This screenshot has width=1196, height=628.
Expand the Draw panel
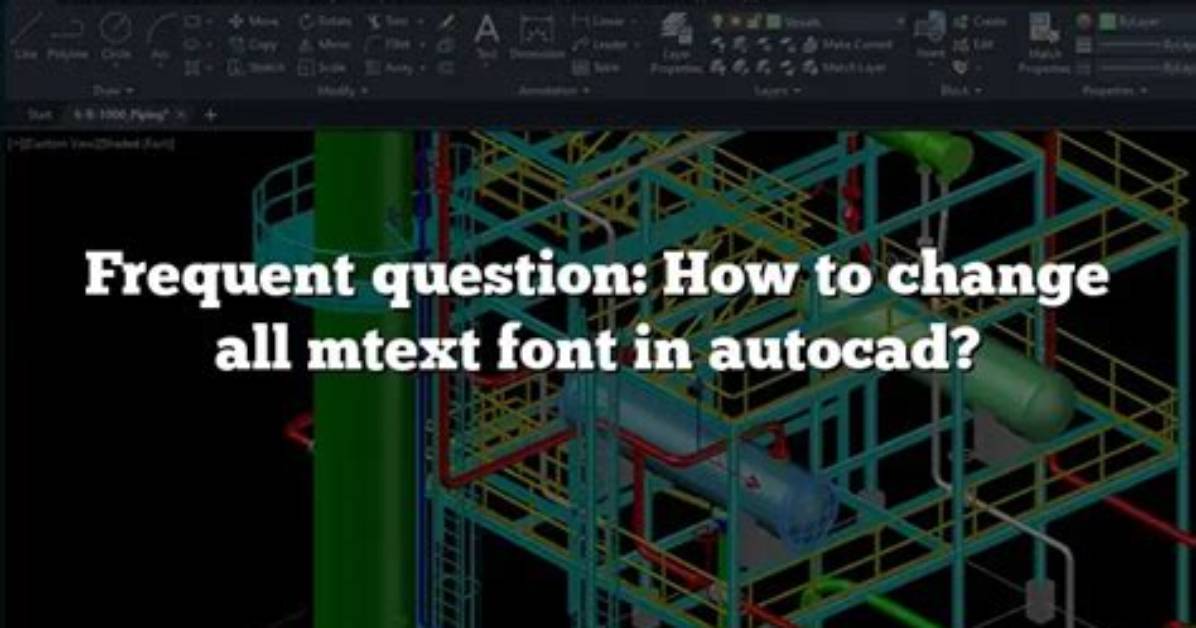pos(113,91)
